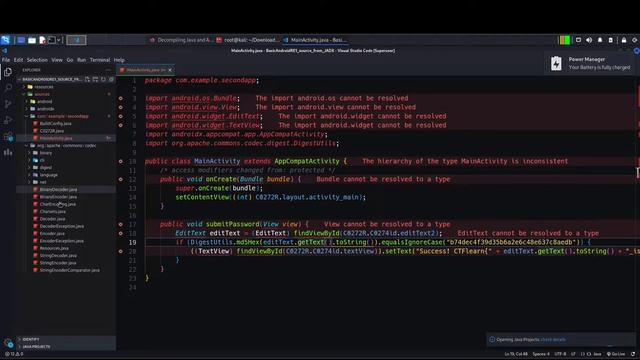The image size is (640, 360).
Task: Click the notification bell in system tray
Action: [x=600, y=40]
